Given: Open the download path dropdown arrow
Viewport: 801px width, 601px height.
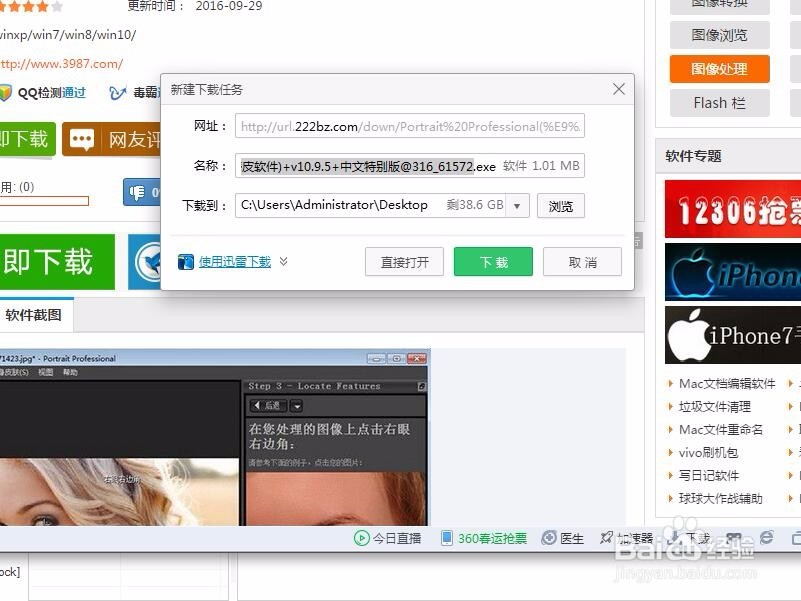Looking at the screenshot, I should point(517,206).
